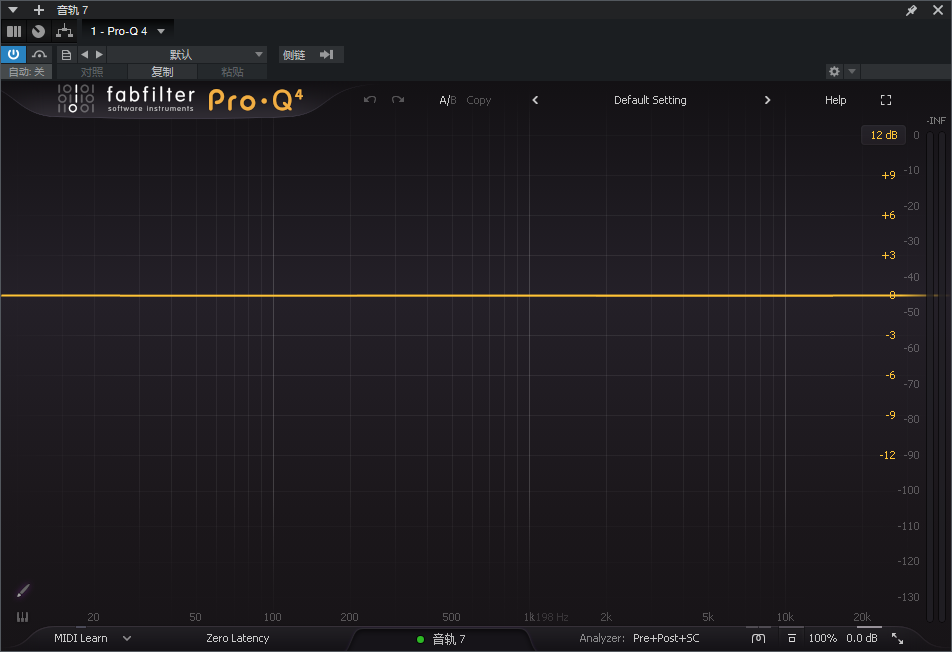Click the 音轨 7 title text
Viewport: 952px width, 652px height.
[x=72, y=10]
